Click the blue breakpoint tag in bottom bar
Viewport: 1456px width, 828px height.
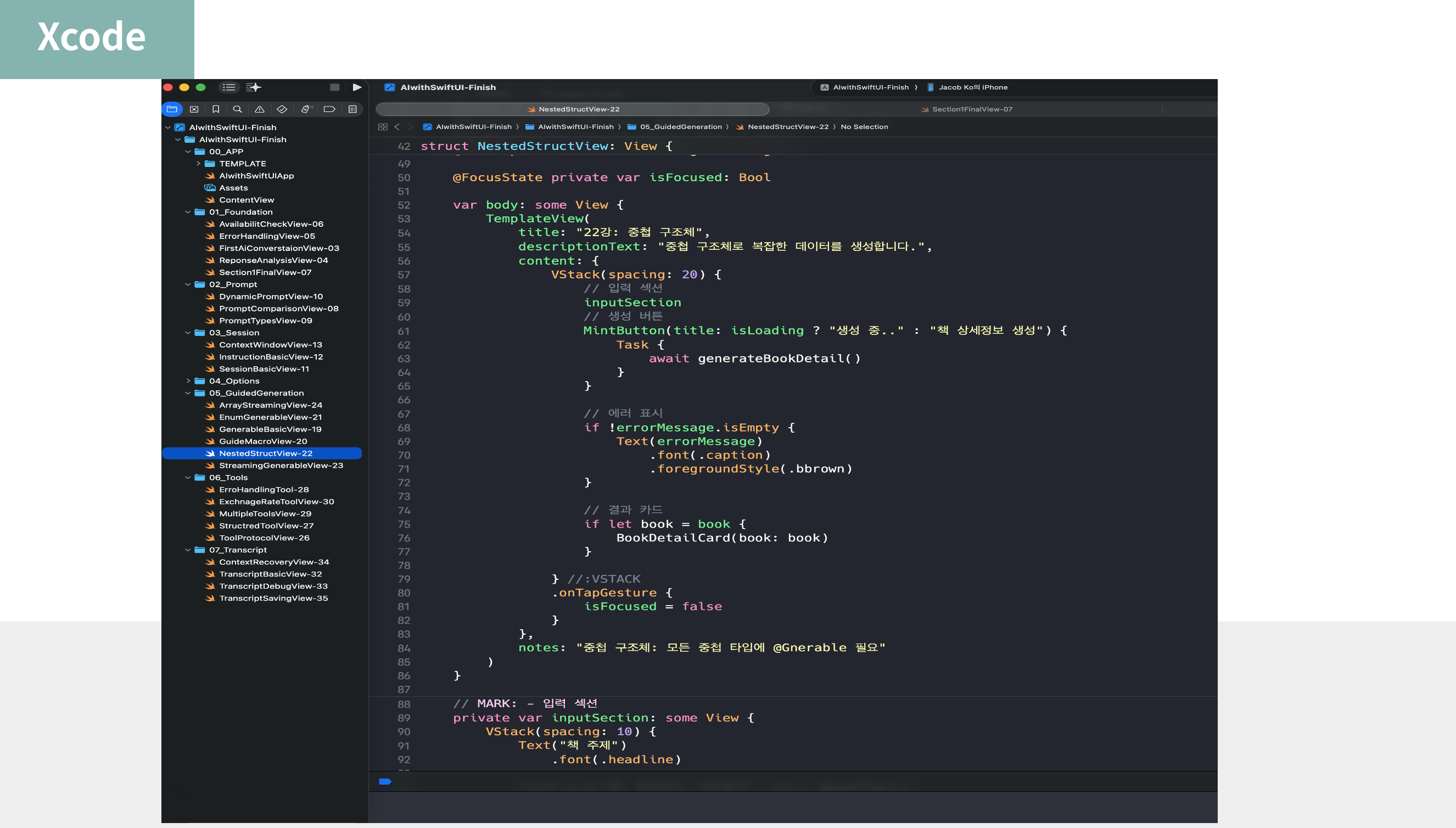pos(385,781)
